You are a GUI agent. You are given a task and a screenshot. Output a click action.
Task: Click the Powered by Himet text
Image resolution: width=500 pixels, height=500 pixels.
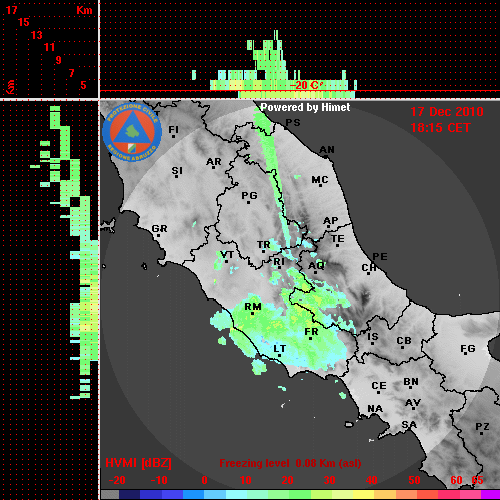[x=305, y=107]
